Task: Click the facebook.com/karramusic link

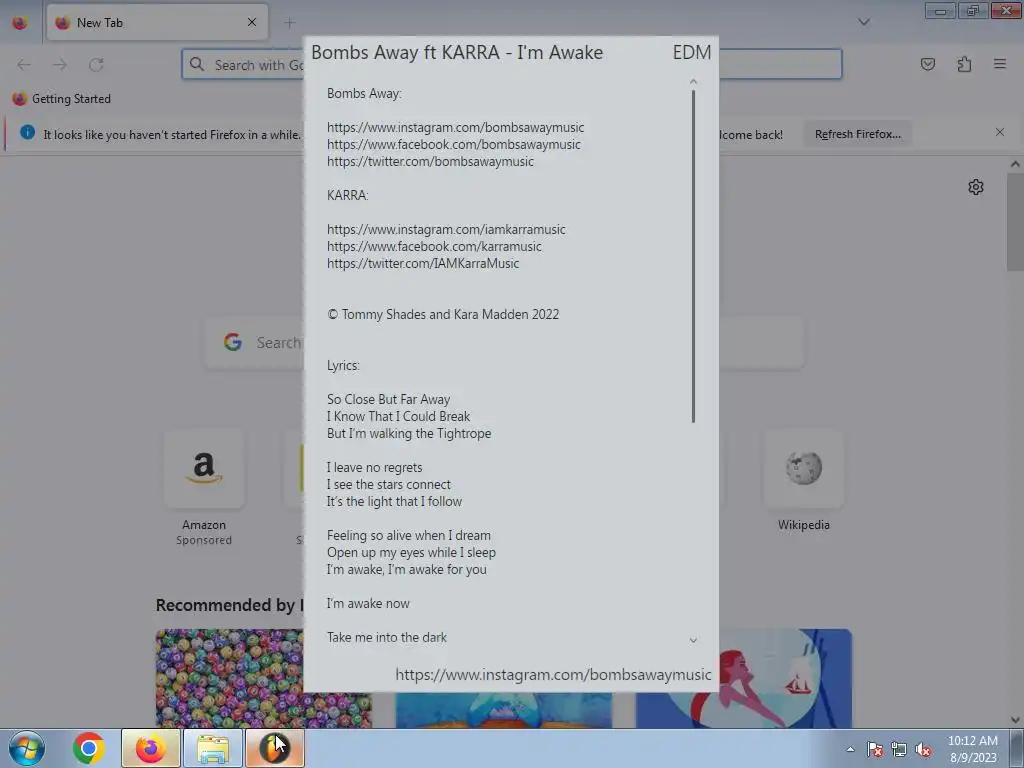Action: pyautogui.click(x=434, y=246)
